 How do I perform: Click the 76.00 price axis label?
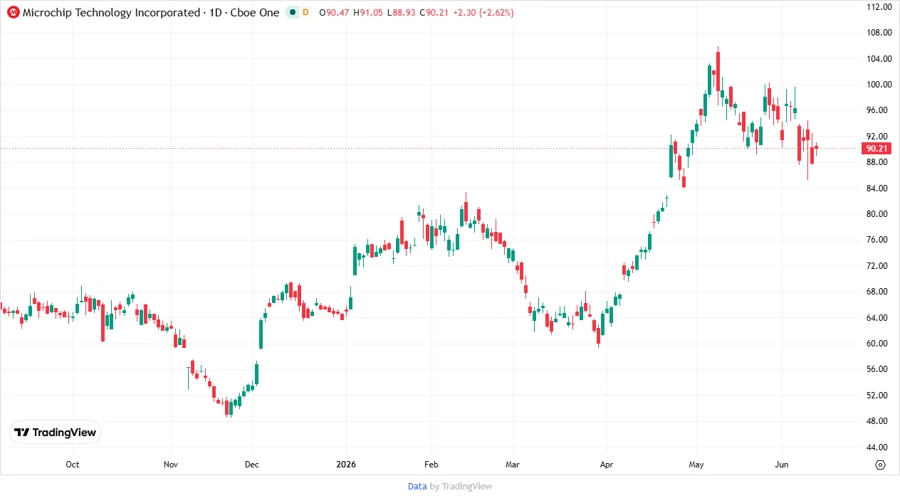tap(879, 240)
